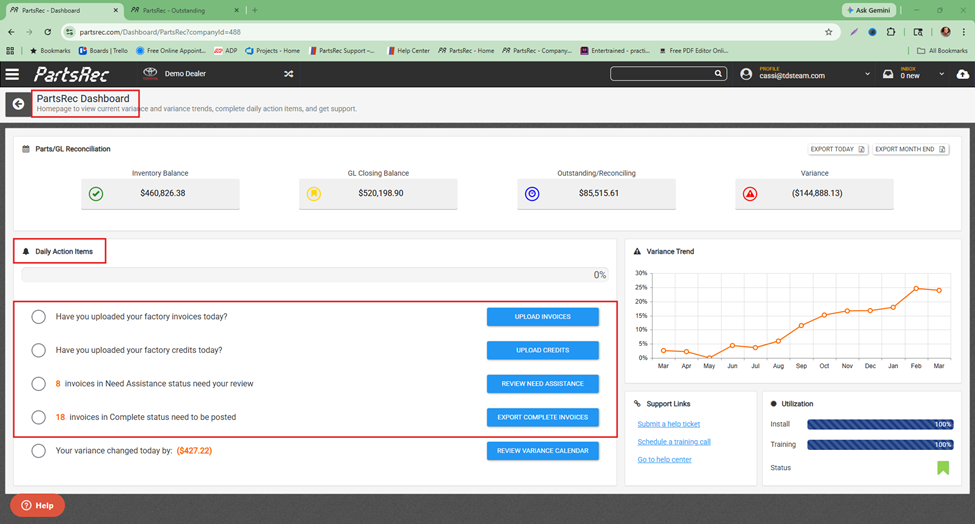The height and width of the screenshot is (524, 975).
Task: Open Chrome three-dot menu
Action: [x=964, y=32]
